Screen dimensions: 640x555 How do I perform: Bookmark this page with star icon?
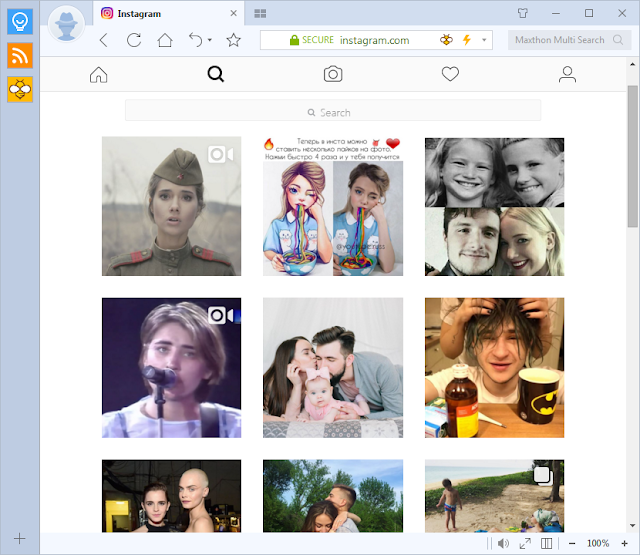(x=233, y=40)
